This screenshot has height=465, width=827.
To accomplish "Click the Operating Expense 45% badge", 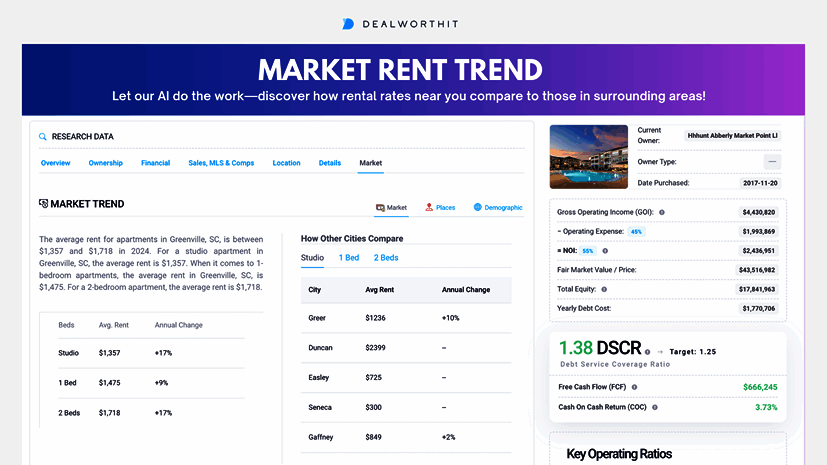I will (x=636, y=232).
